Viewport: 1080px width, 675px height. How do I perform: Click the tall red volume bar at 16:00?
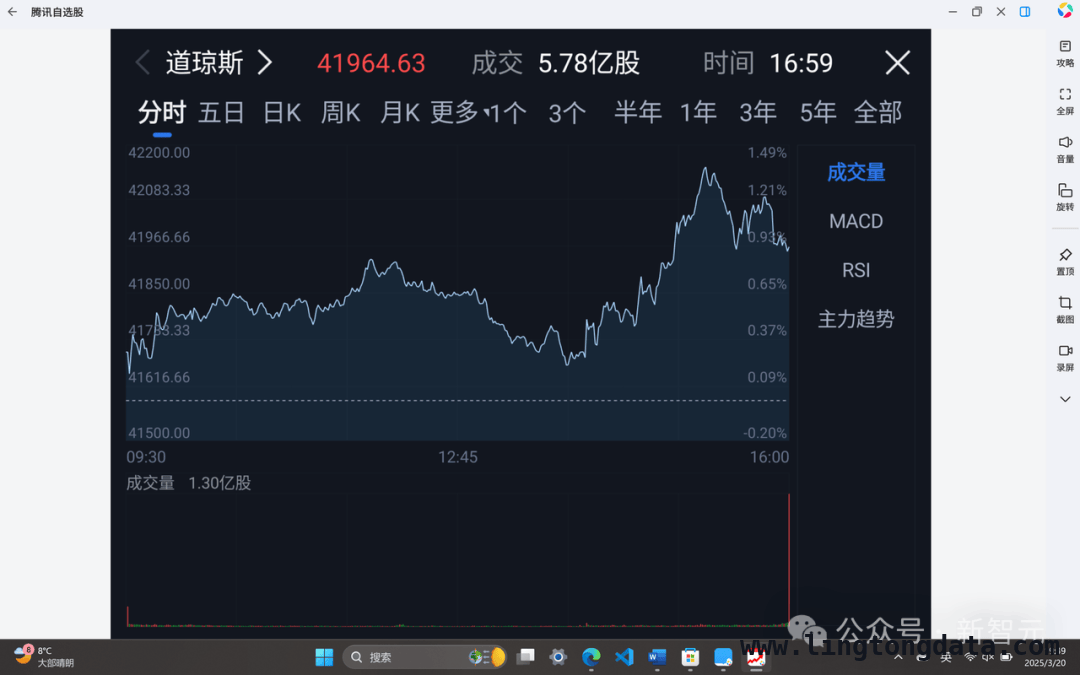tap(789, 558)
